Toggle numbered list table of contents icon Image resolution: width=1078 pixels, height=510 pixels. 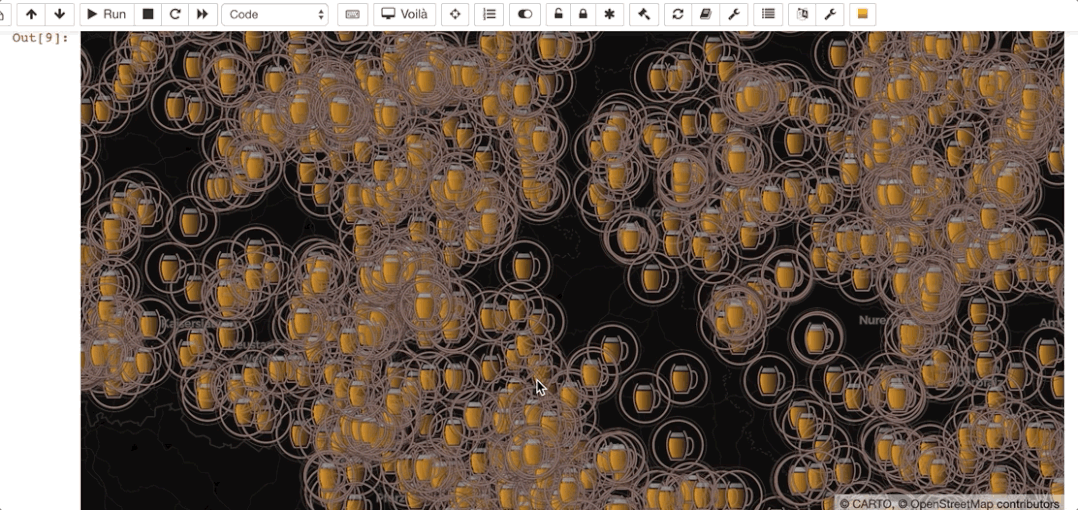490,14
